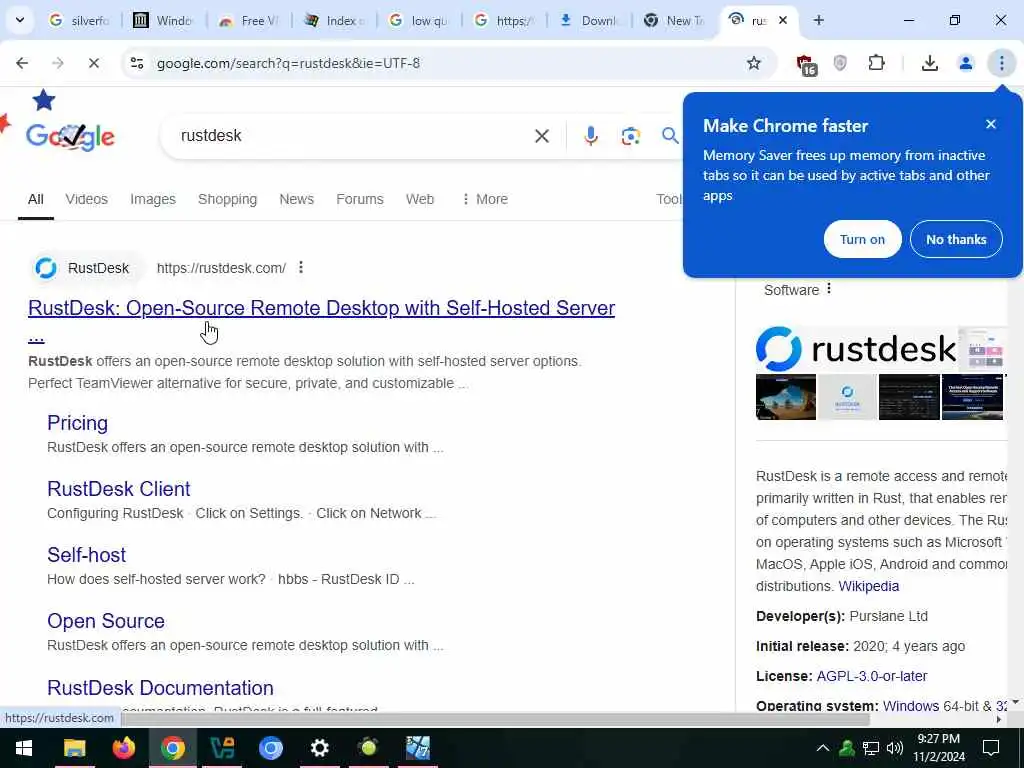The image size is (1024, 768).
Task: Show hidden system tray icons
Action: 823,748
